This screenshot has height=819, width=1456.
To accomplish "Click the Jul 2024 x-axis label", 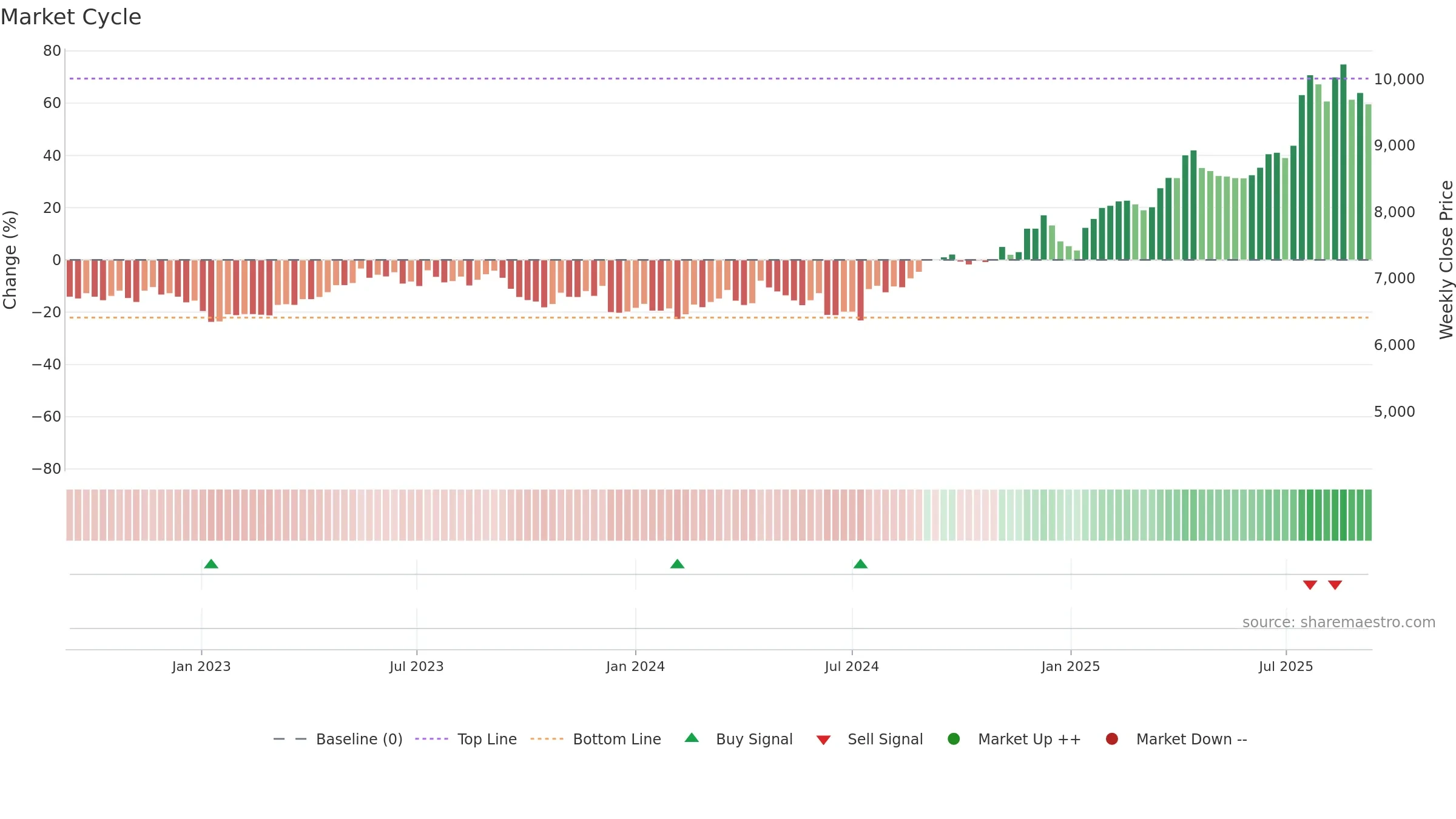I will click(x=852, y=667).
